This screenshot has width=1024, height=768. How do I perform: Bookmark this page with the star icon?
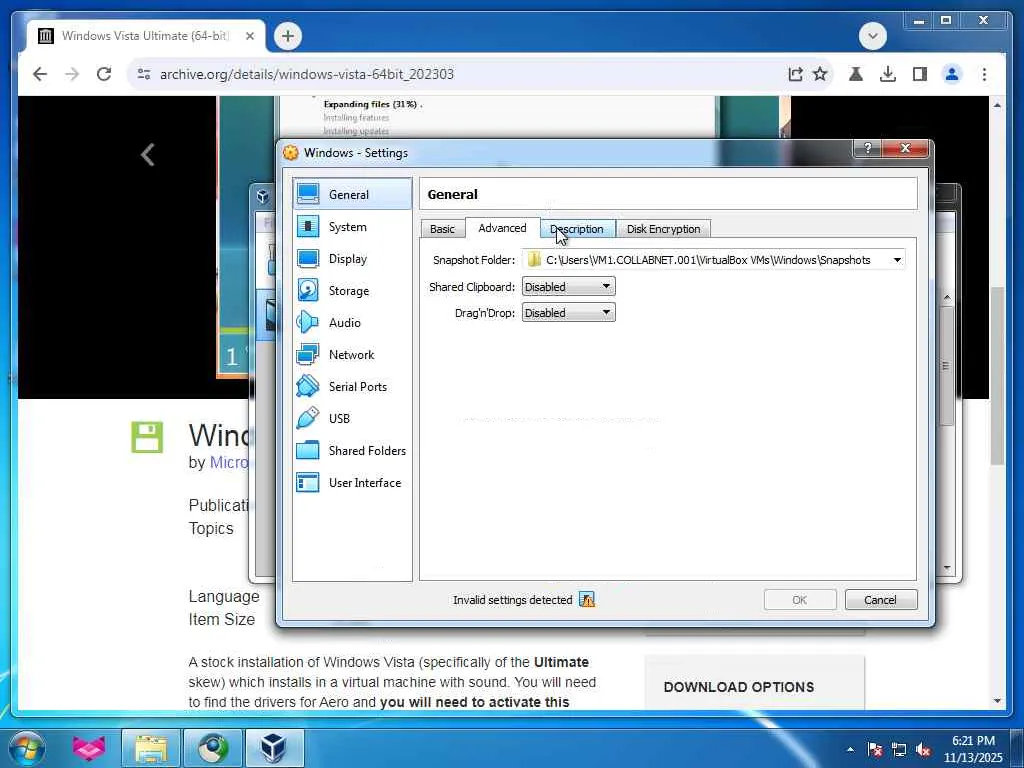pos(820,74)
